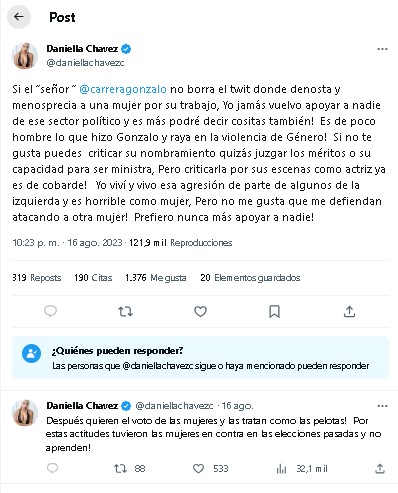
Task: Open Daniella Chavez's profile picture on main post
Action: pyautogui.click(x=25, y=56)
